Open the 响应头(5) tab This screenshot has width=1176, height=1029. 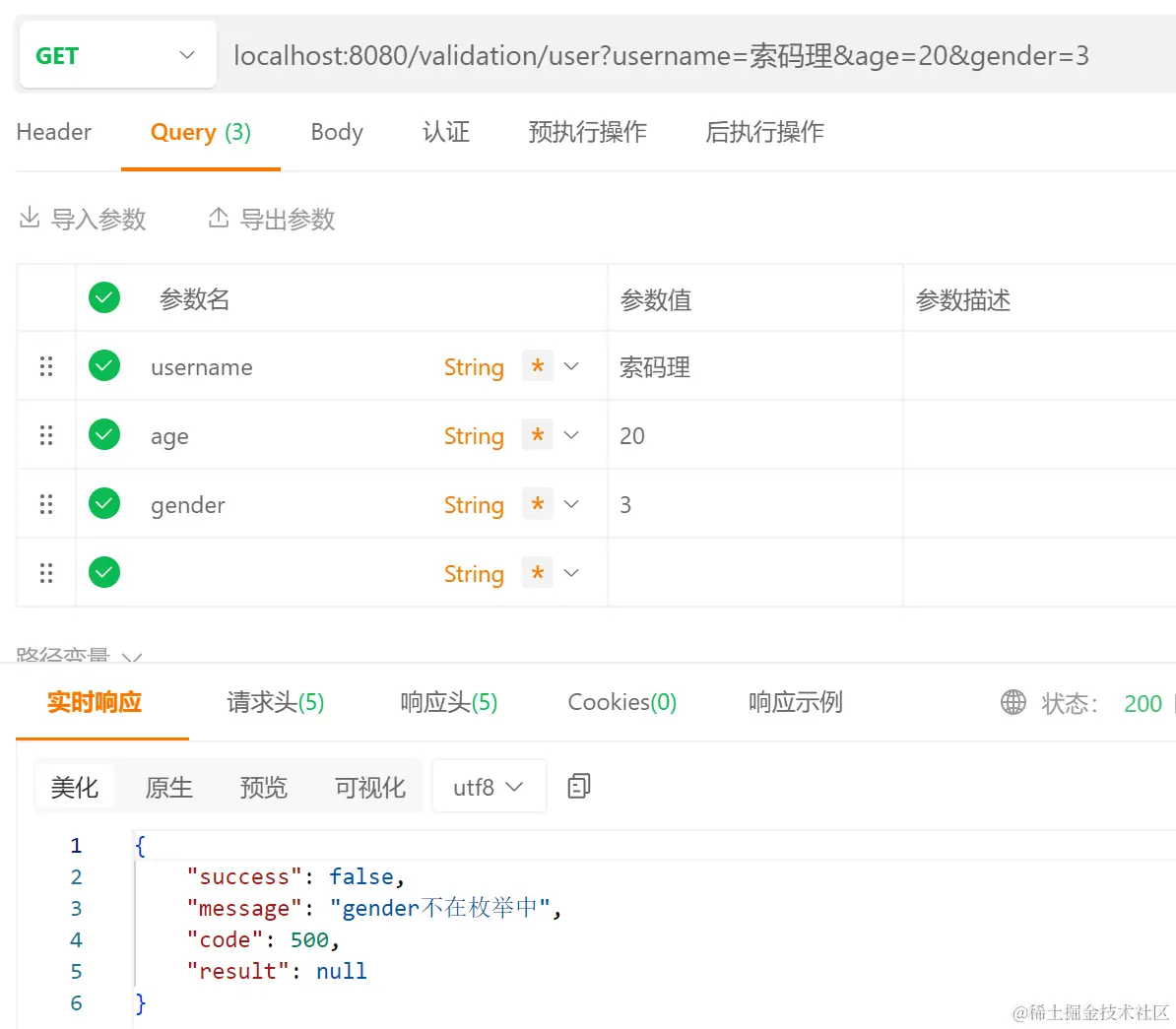[x=448, y=702]
